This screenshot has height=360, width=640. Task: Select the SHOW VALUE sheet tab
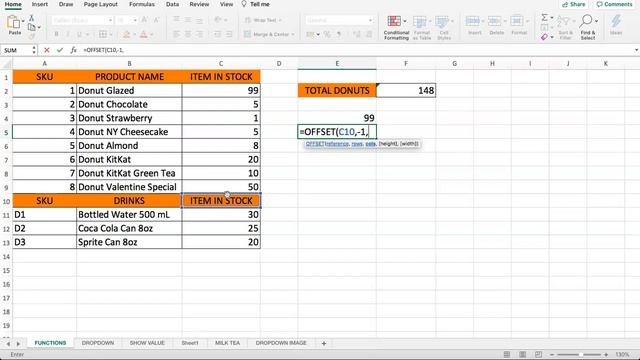147,343
